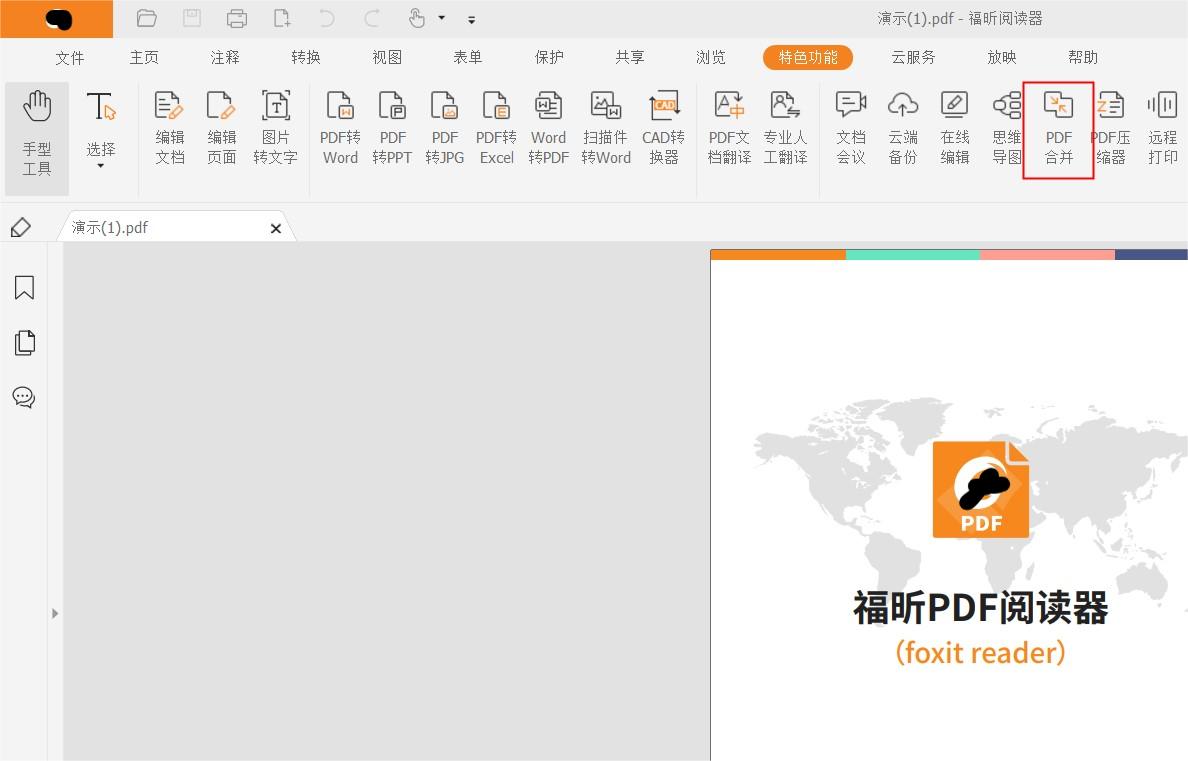Expand the 选择 tool dropdown
Image resolution: width=1188 pixels, height=761 pixels.
pos(100,166)
